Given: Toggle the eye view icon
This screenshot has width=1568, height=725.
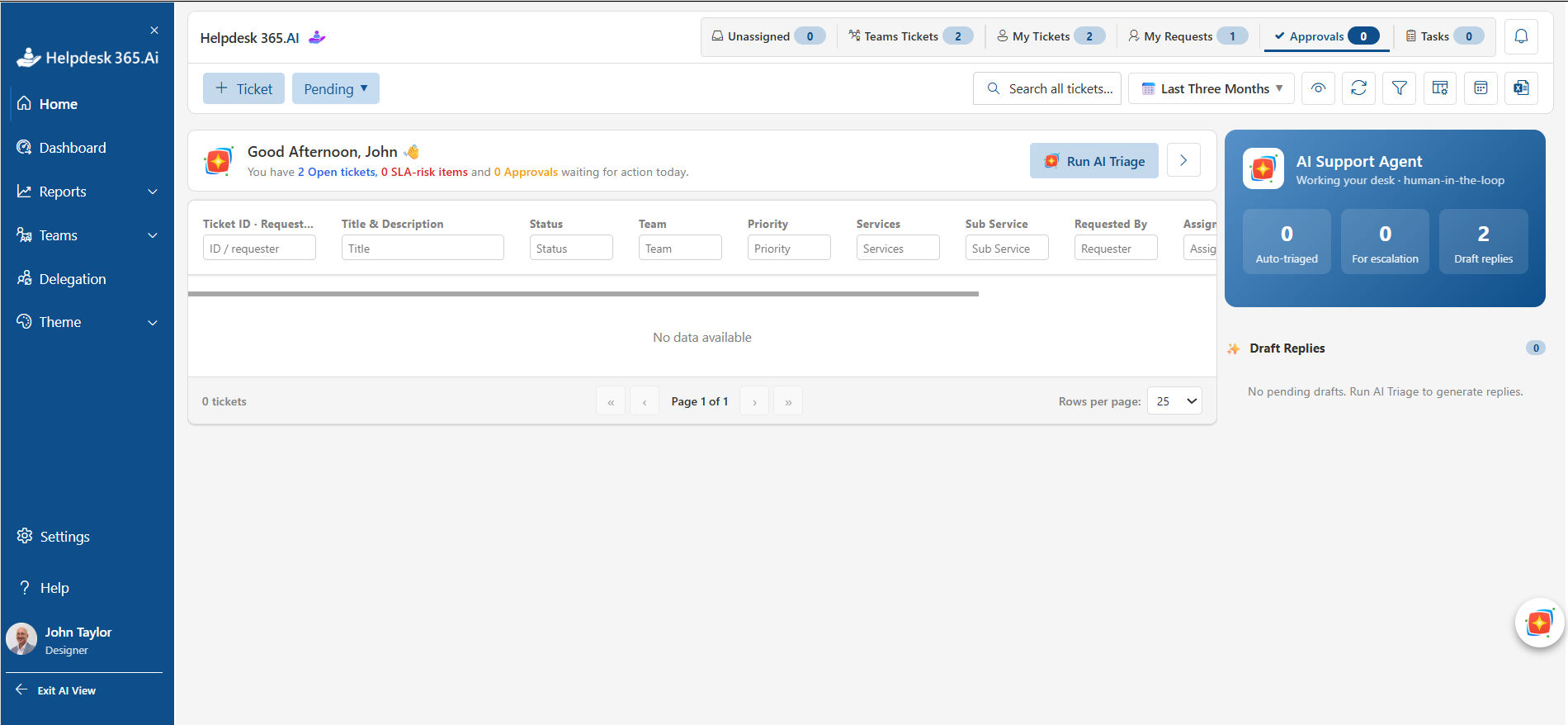Looking at the screenshot, I should tap(1319, 88).
